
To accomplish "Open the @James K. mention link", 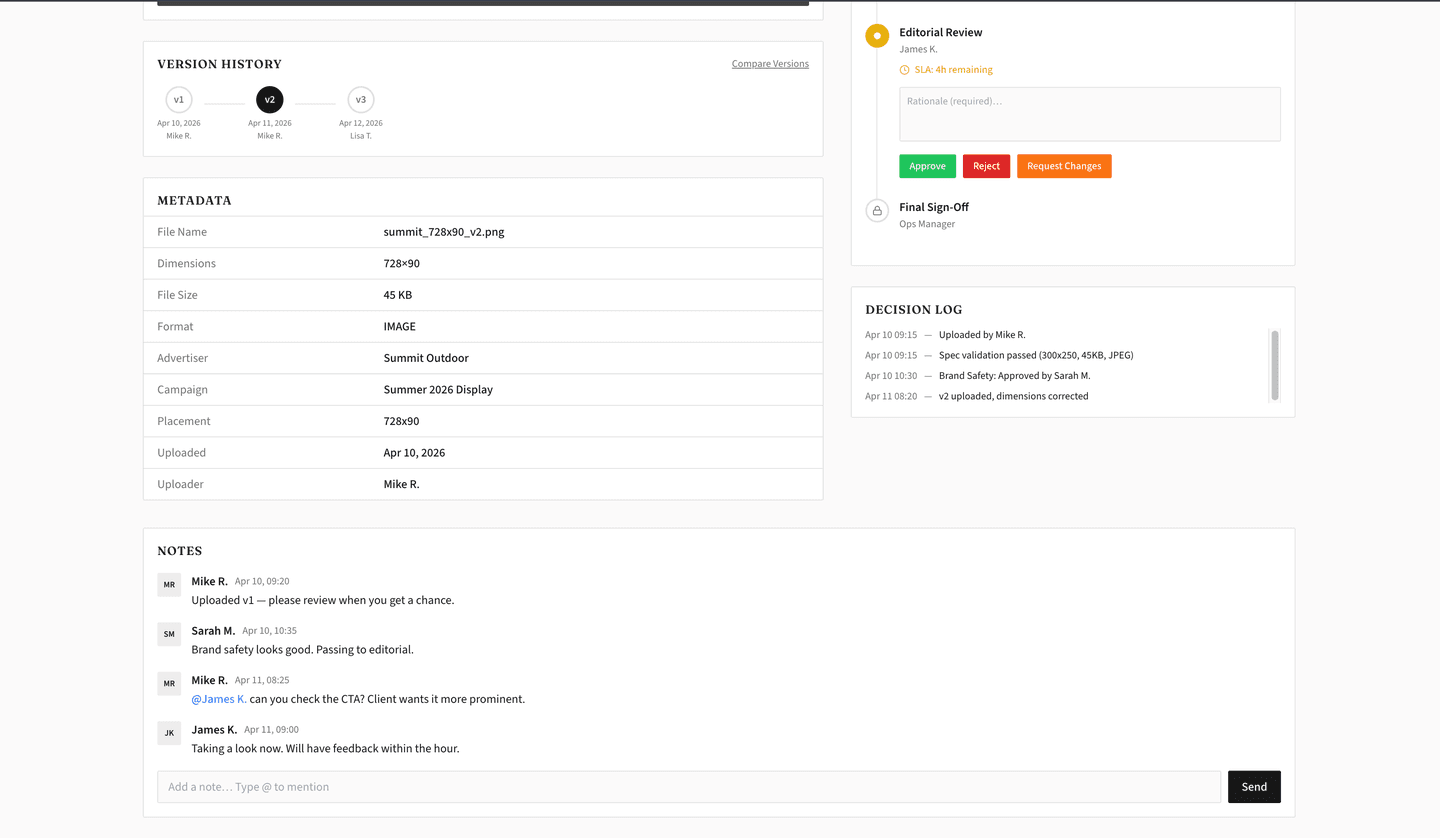I will 219,699.
